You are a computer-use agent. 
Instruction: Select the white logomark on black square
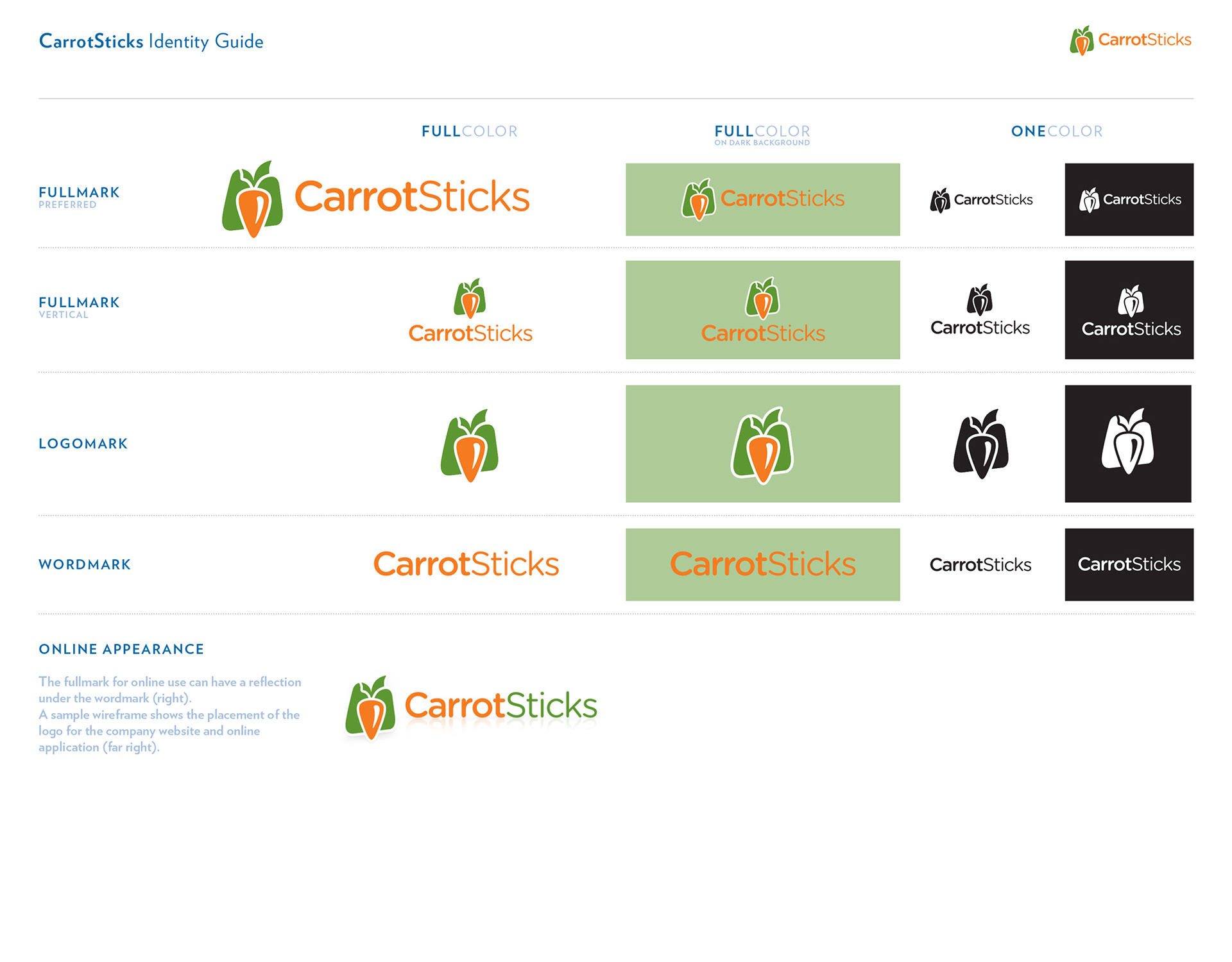click(x=1128, y=441)
